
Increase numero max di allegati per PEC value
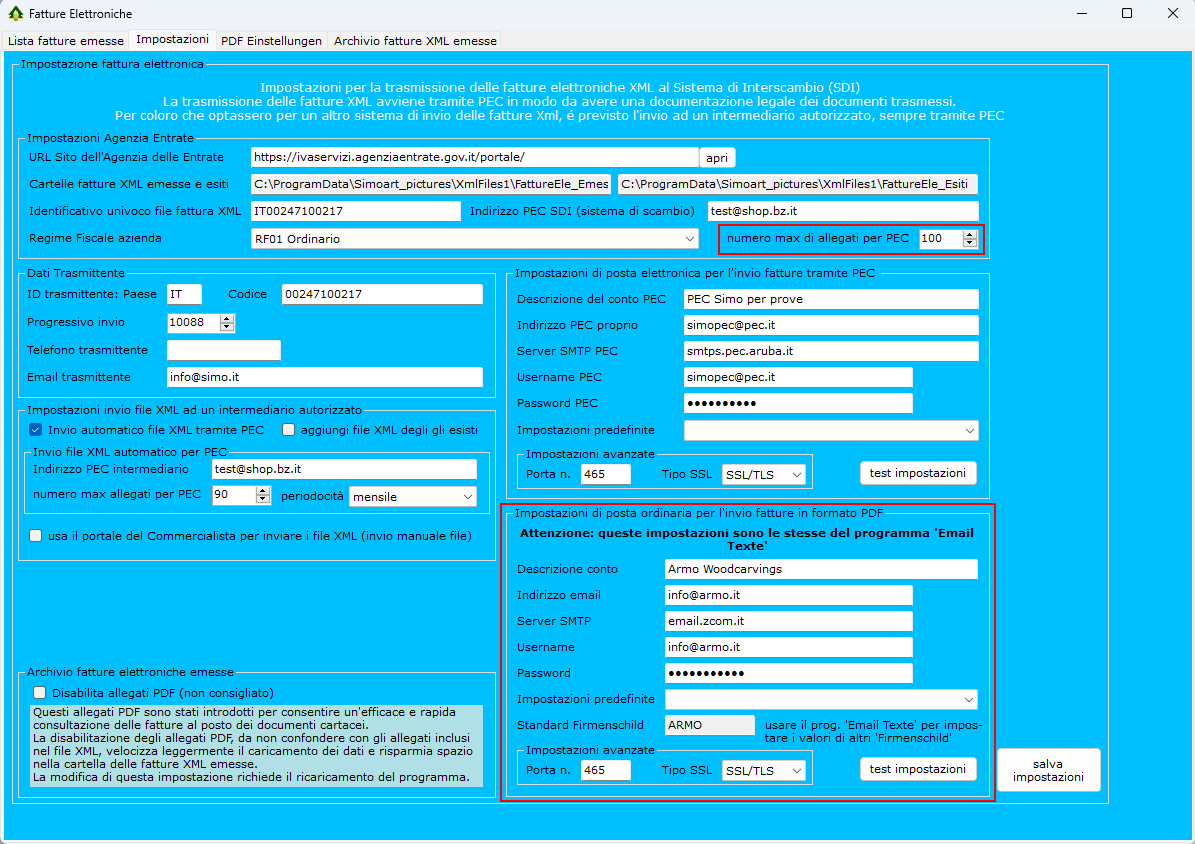(x=969, y=234)
